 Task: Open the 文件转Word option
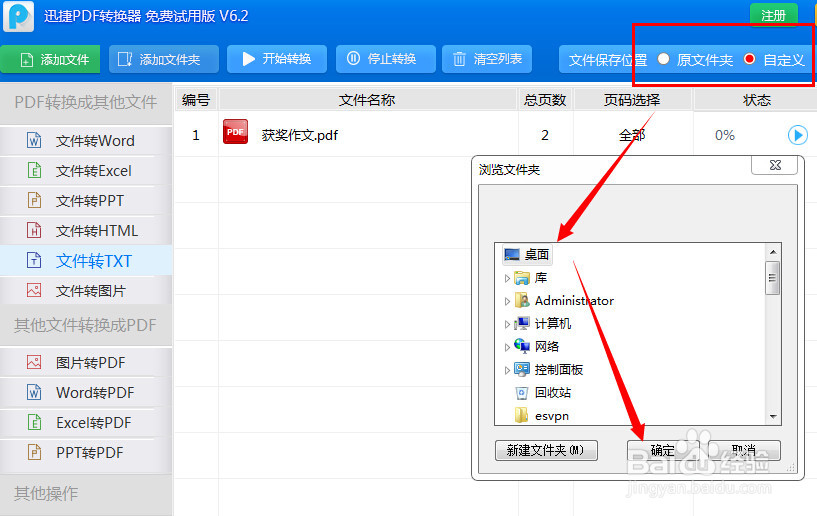(x=86, y=141)
